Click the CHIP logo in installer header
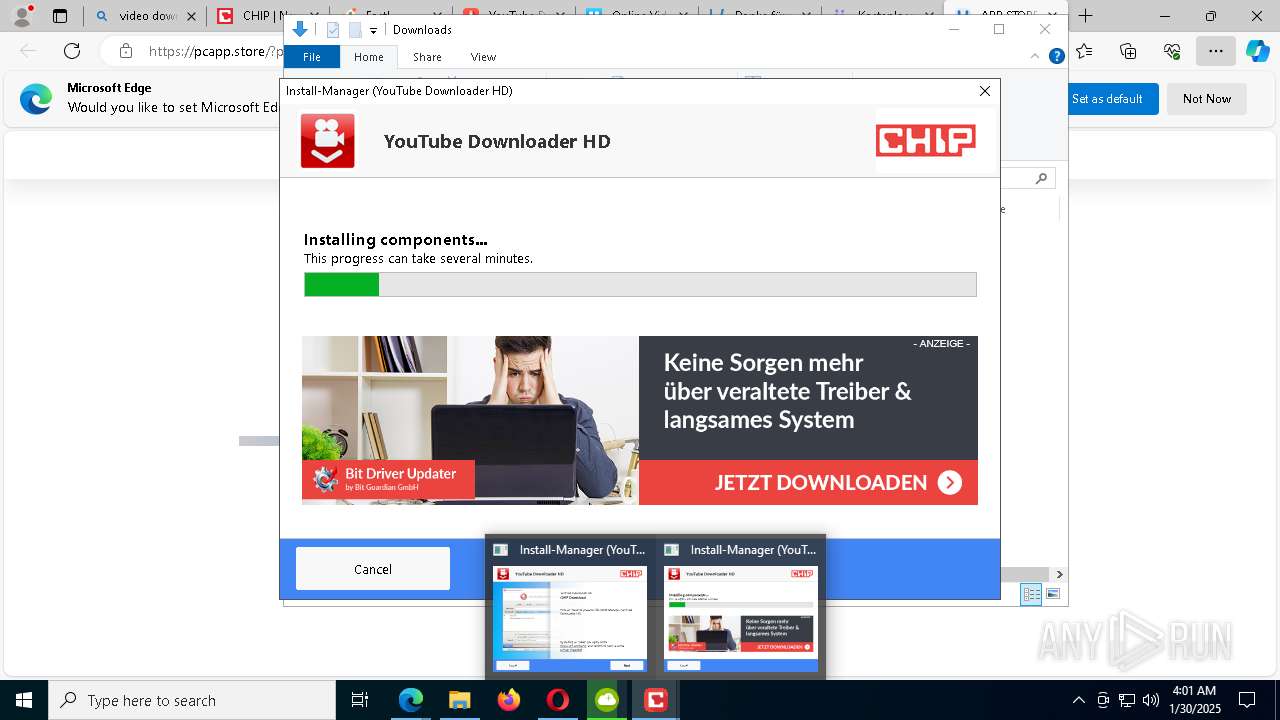Image resolution: width=1280 pixels, height=720 pixels. pos(925,141)
